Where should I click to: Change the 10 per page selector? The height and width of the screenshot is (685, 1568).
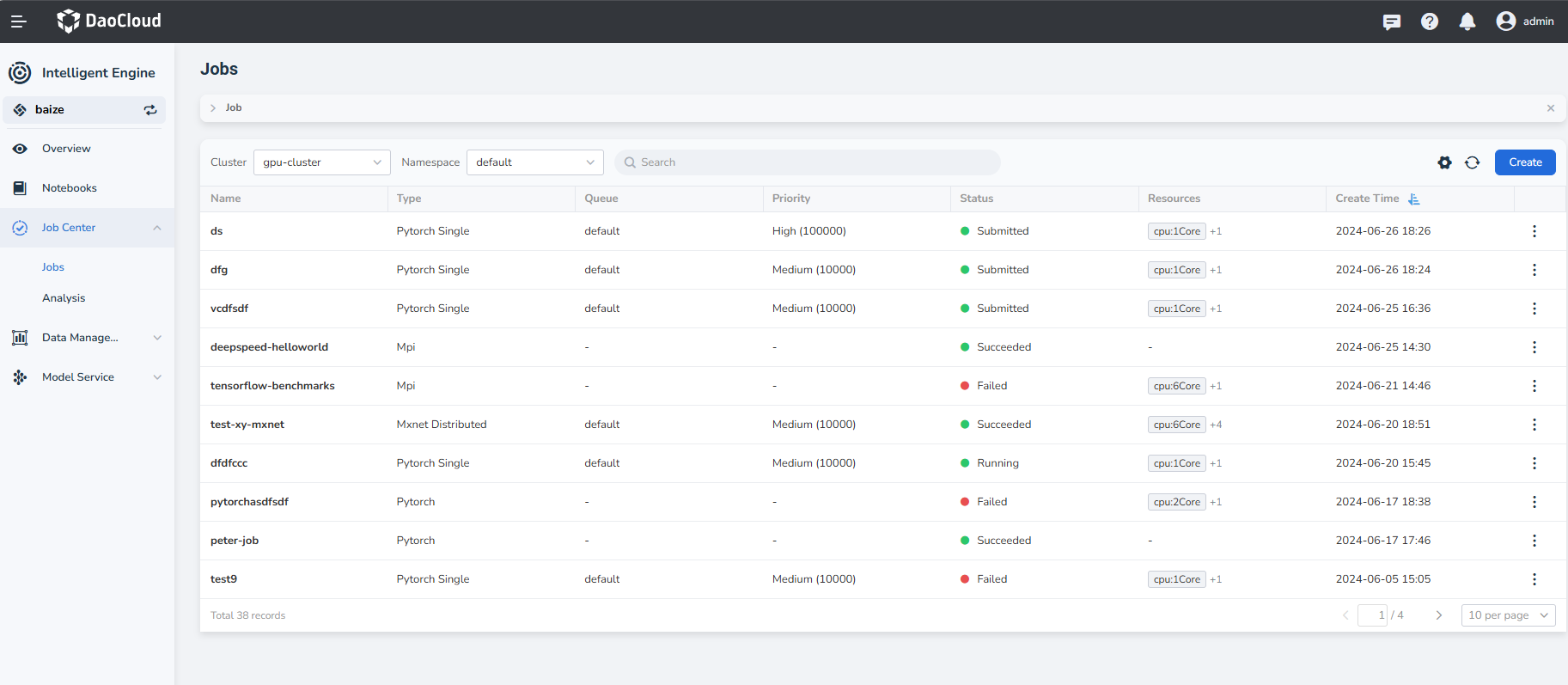coord(1507,615)
